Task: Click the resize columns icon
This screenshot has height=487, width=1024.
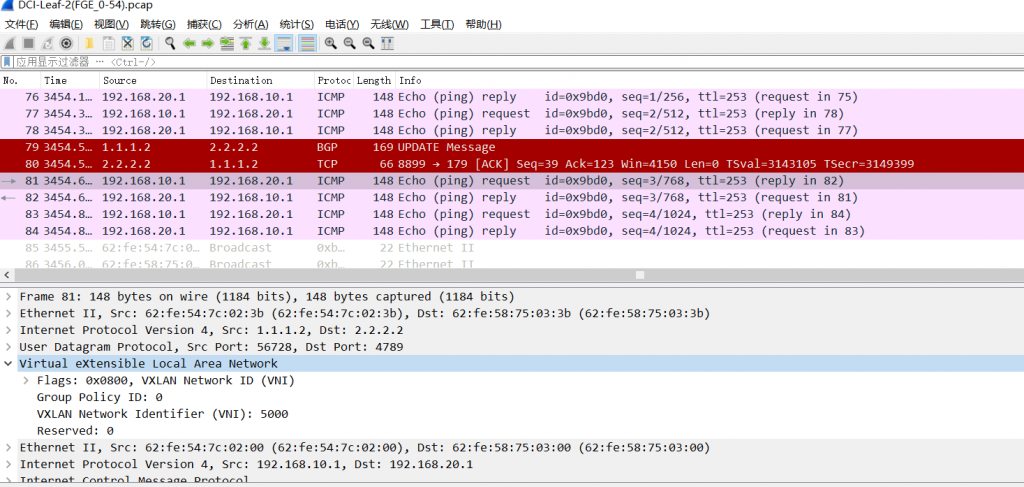Action: tap(387, 43)
